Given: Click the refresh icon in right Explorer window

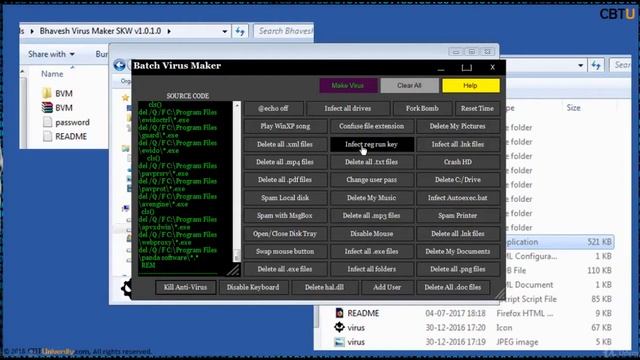Looking at the screenshot, I should tap(596, 65).
